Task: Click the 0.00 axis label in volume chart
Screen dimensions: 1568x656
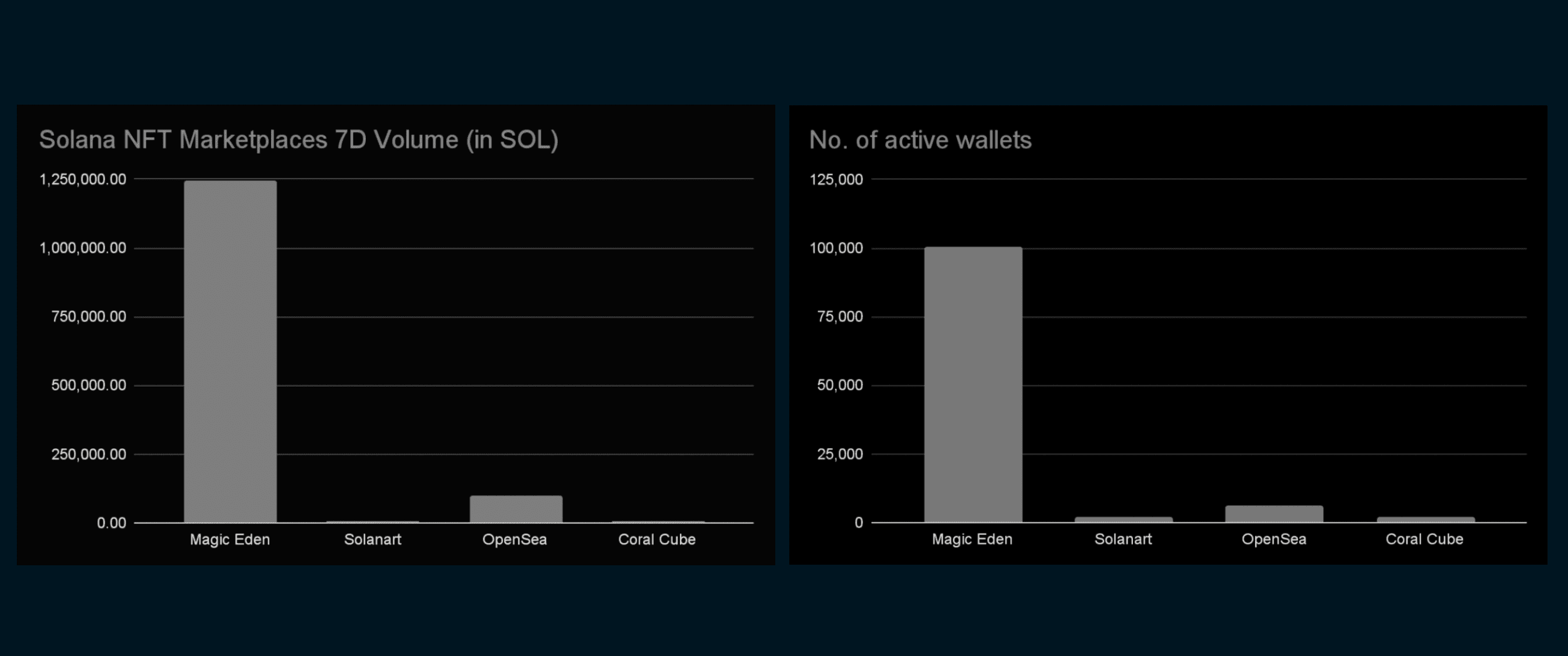Action: click(x=112, y=523)
